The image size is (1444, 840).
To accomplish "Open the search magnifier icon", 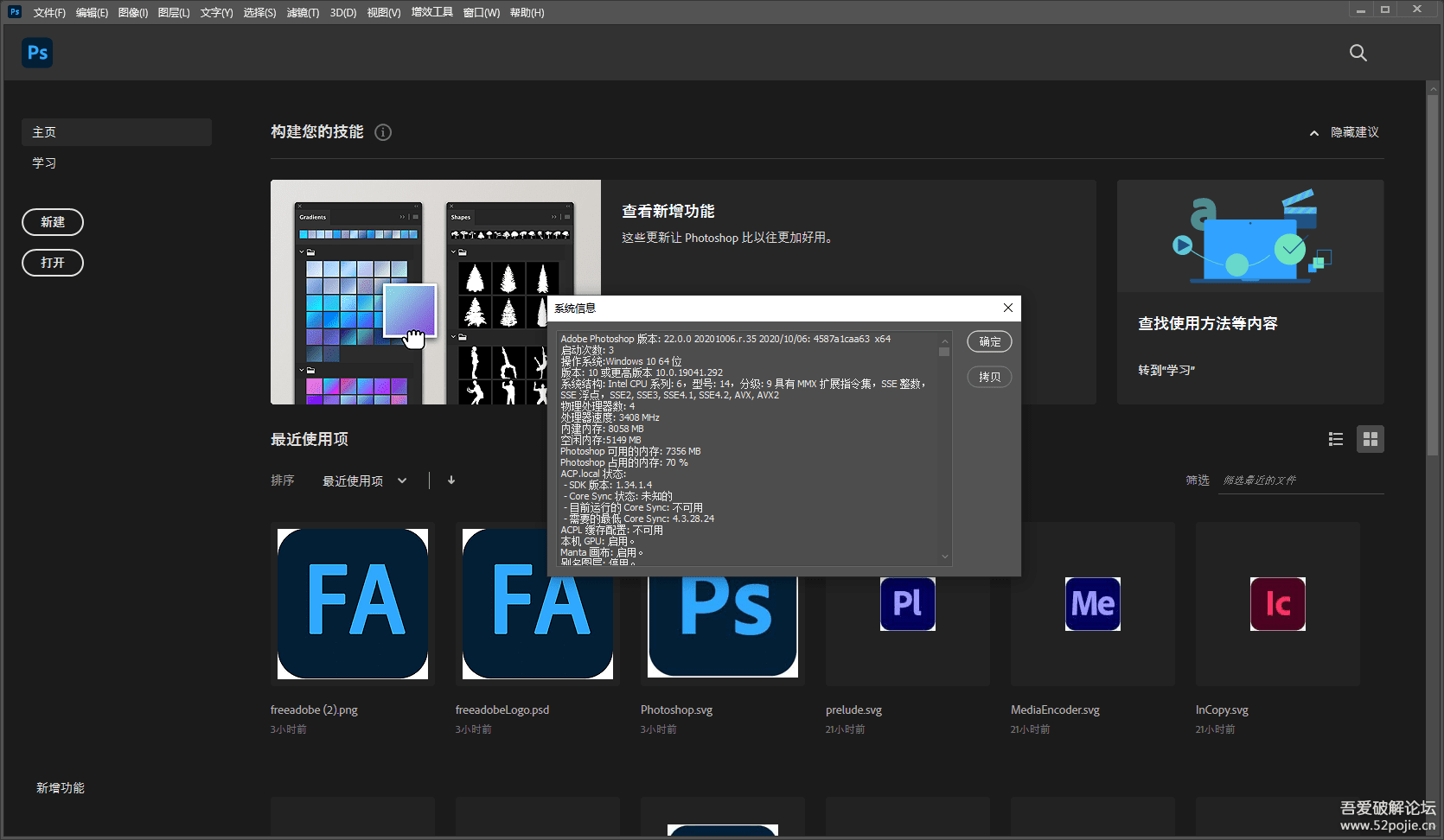I will (1358, 53).
